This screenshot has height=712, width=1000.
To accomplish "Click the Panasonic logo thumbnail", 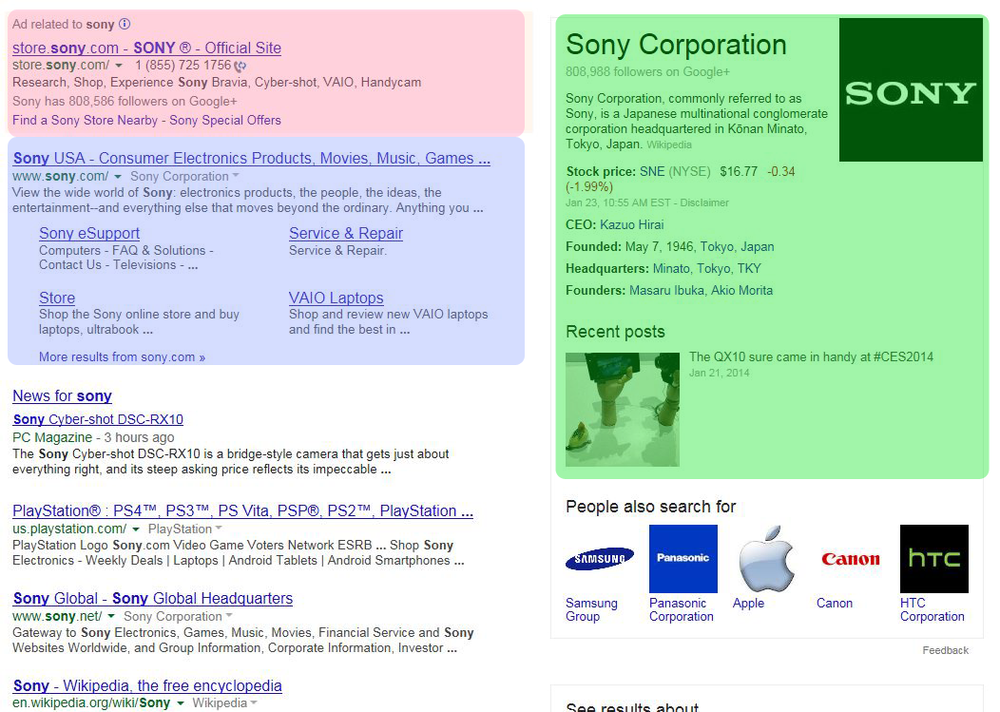I will (683, 558).
